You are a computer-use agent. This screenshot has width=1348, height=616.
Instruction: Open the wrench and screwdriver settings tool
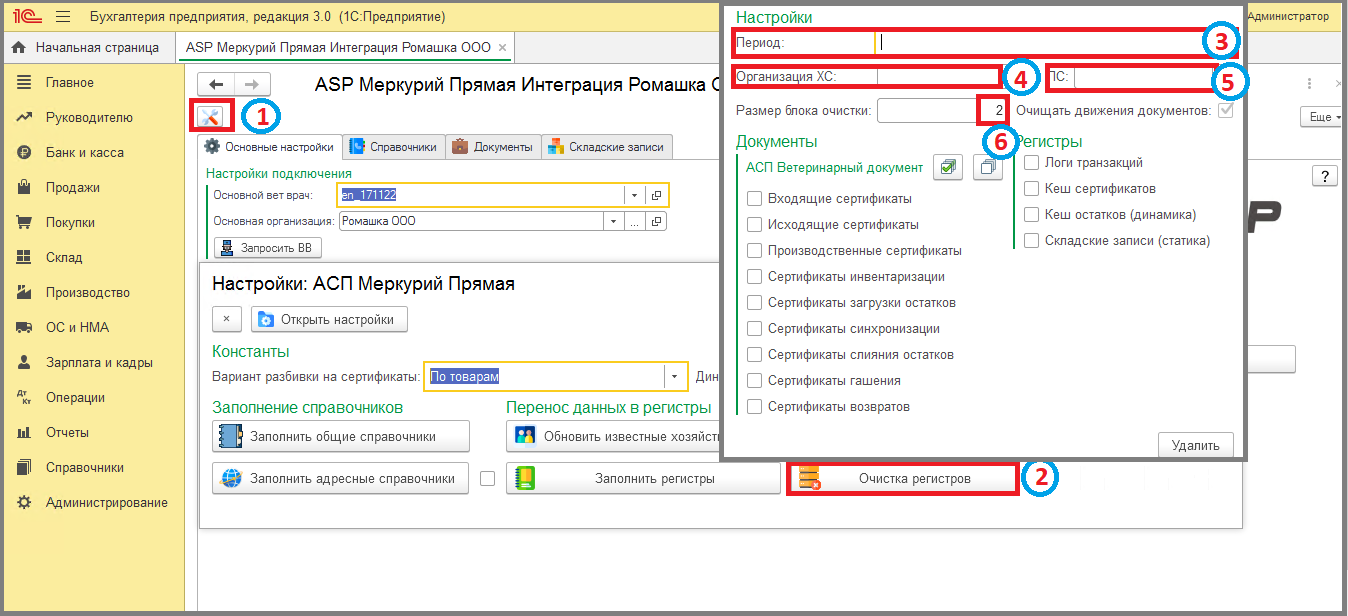tap(212, 116)
